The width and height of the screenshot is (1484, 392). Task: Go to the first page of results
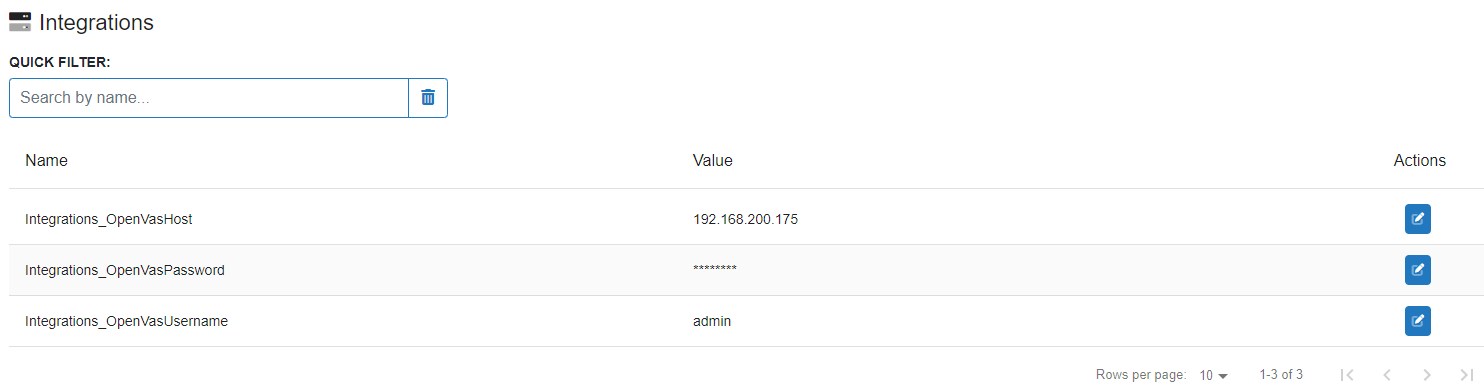[x=1347, y=375]
